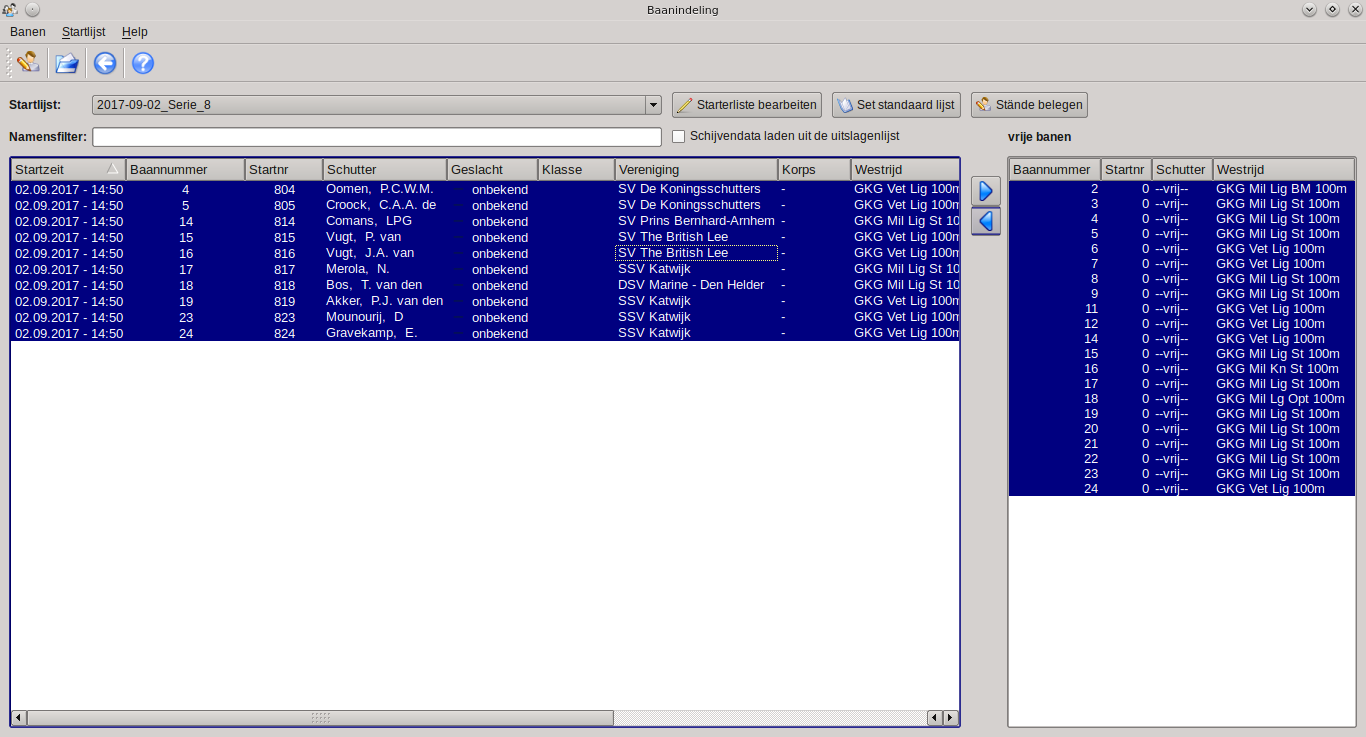Open the Startlijst menu
This screenshot has height=737, width=1366.
[x=83, y=32]
